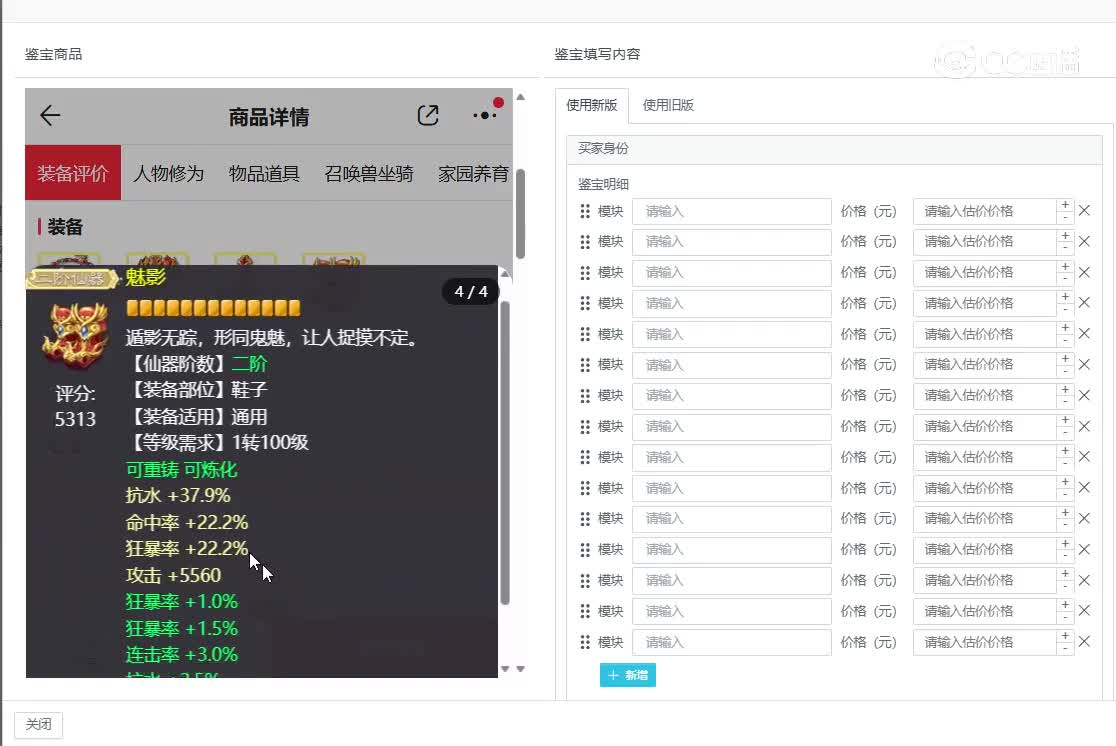Click the 二阶仙器 badge label
This screenshot has height=746, width=1116.
pos(72,278)
